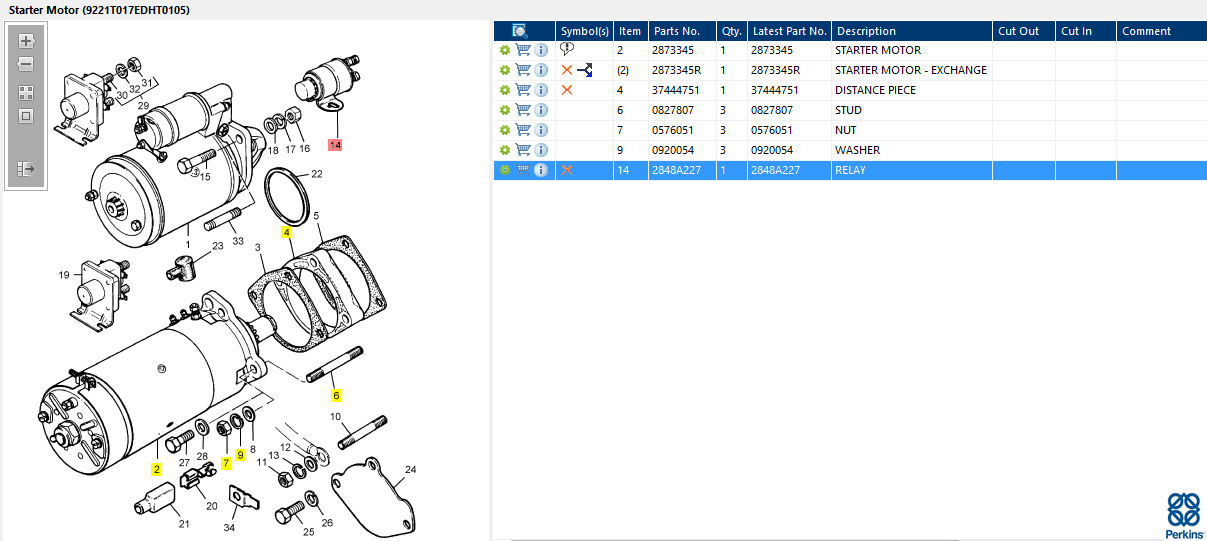Click the alternate-part arrow symbol on 2873345R row
1207x541 pixels.
[585, 70]
